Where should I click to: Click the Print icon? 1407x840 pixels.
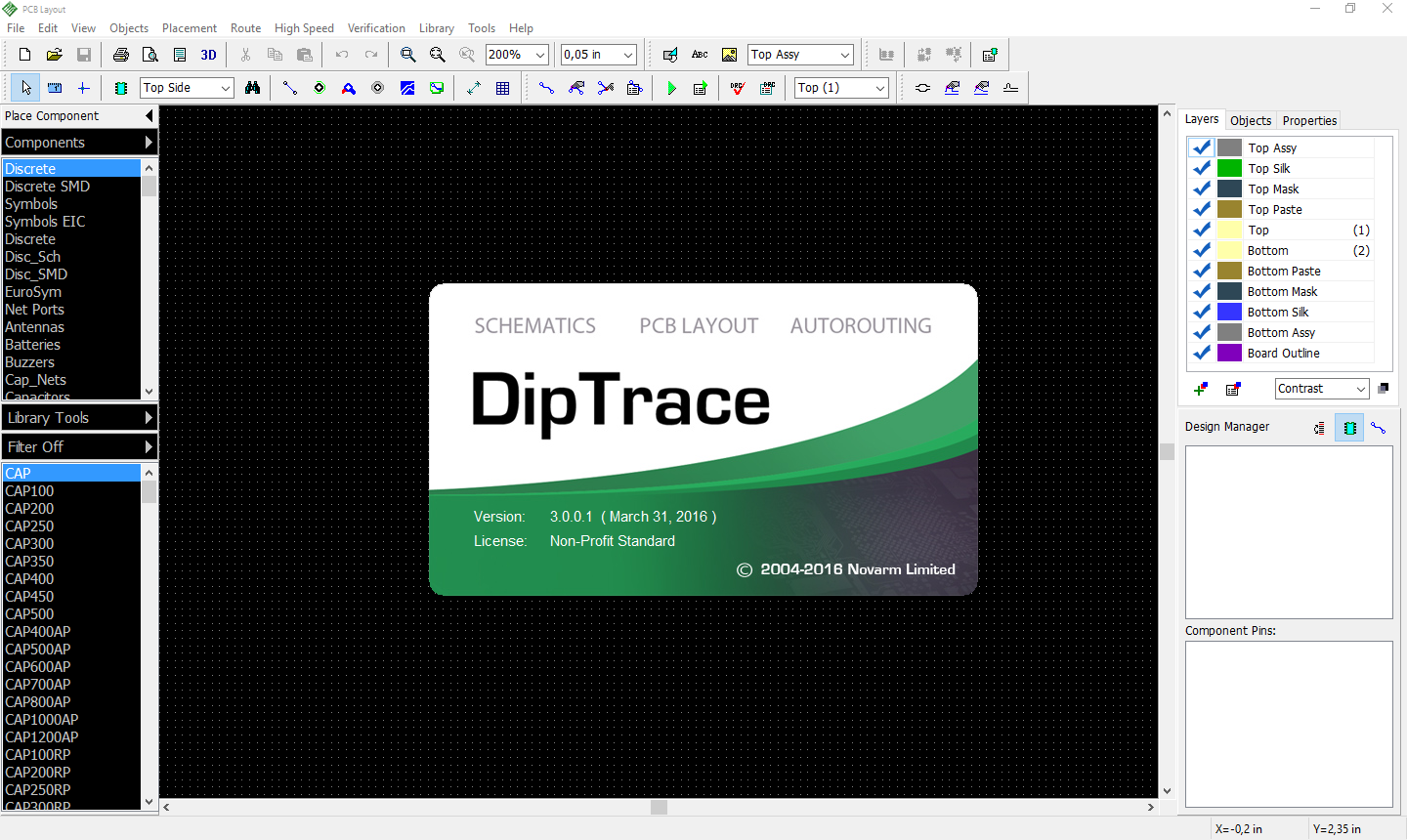[x=121, y=55]
